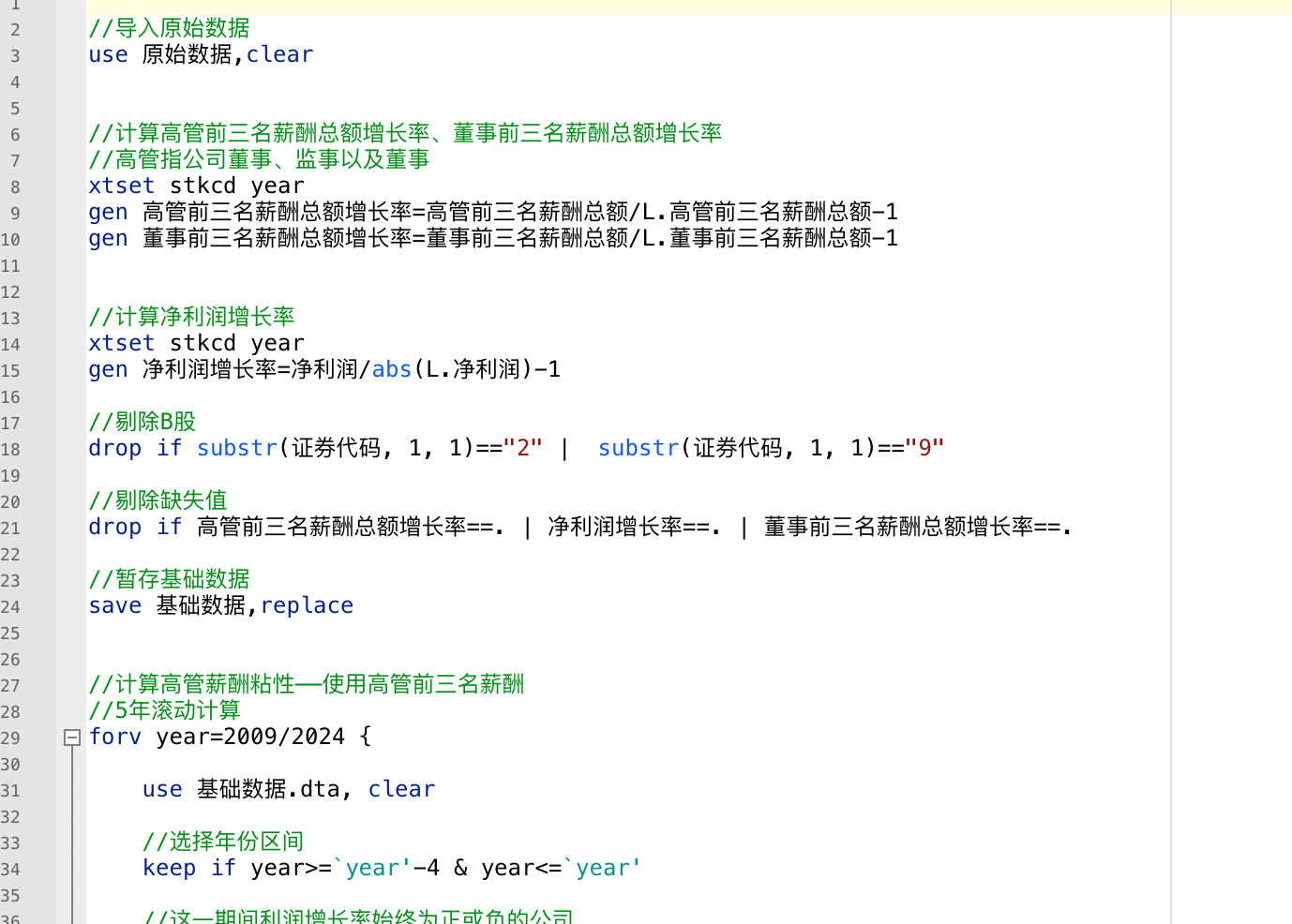This screenshot has width=1292, height=924.
Task: Click 'use 基础数据.dta, clear' inside loop
Action: [288, 790]
